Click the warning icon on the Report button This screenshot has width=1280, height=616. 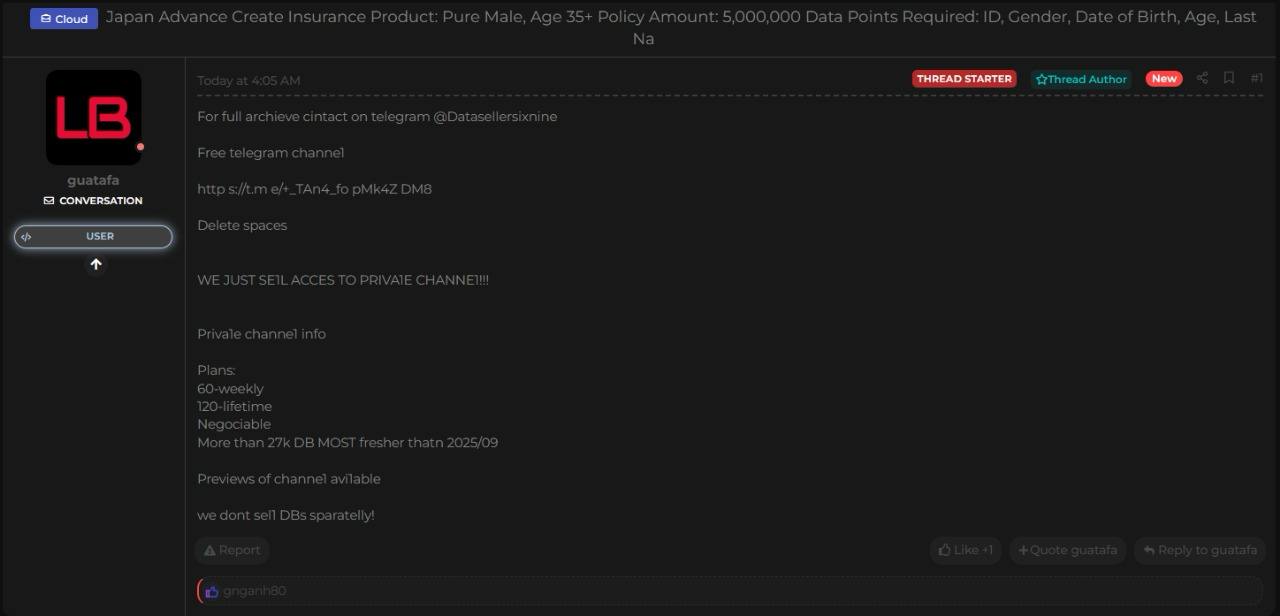point(210,550)
